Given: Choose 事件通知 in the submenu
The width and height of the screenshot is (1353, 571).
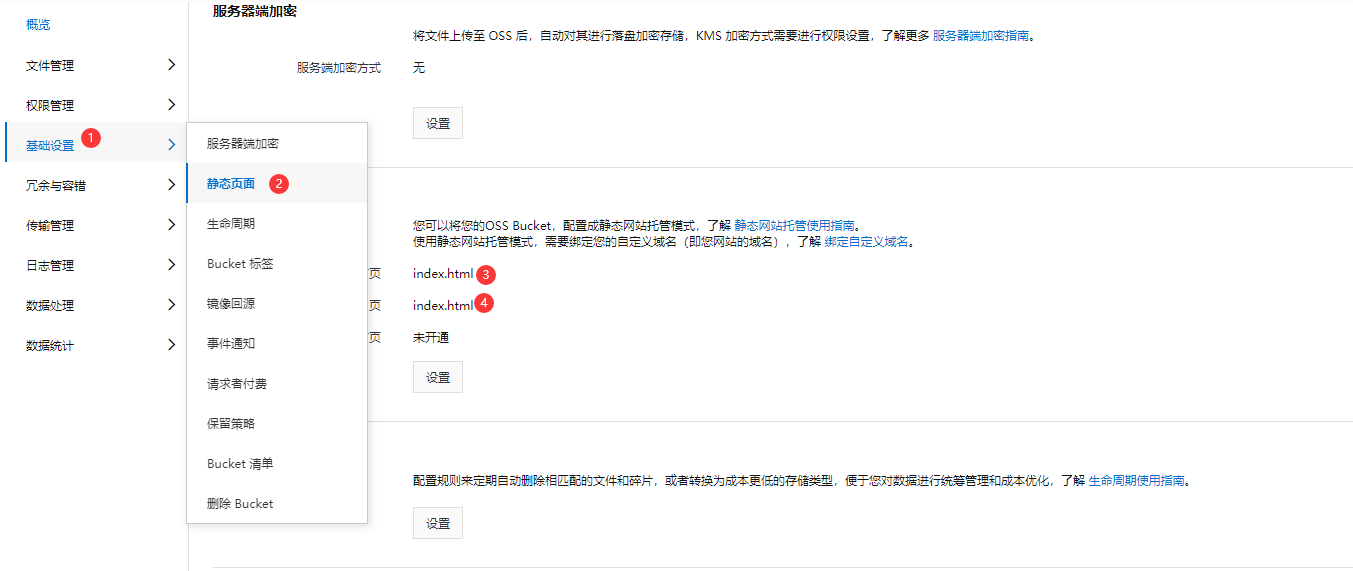Looking at the screenshot, I should pos(277,343).
